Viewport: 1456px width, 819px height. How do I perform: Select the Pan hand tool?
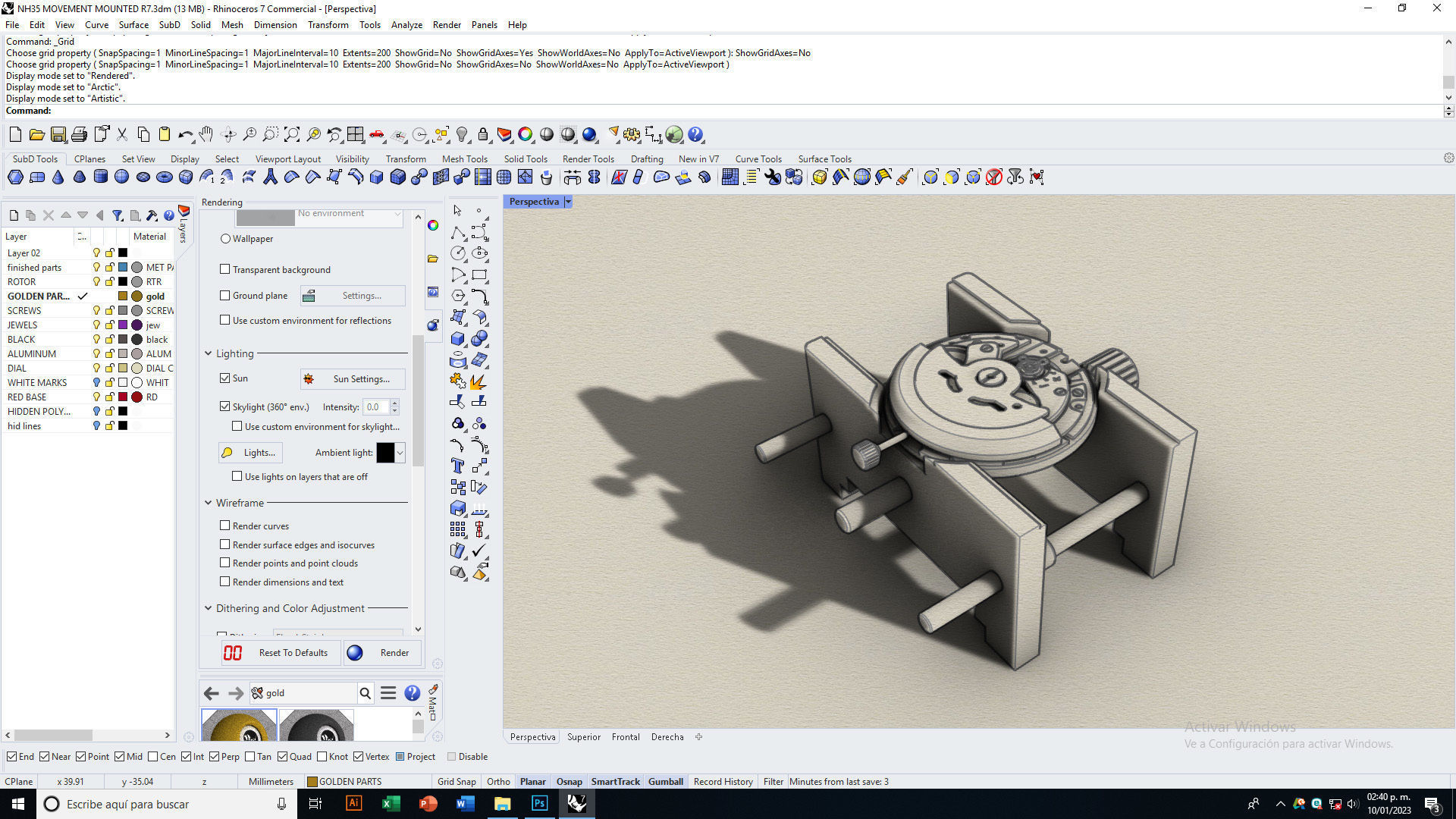[206, 135]
